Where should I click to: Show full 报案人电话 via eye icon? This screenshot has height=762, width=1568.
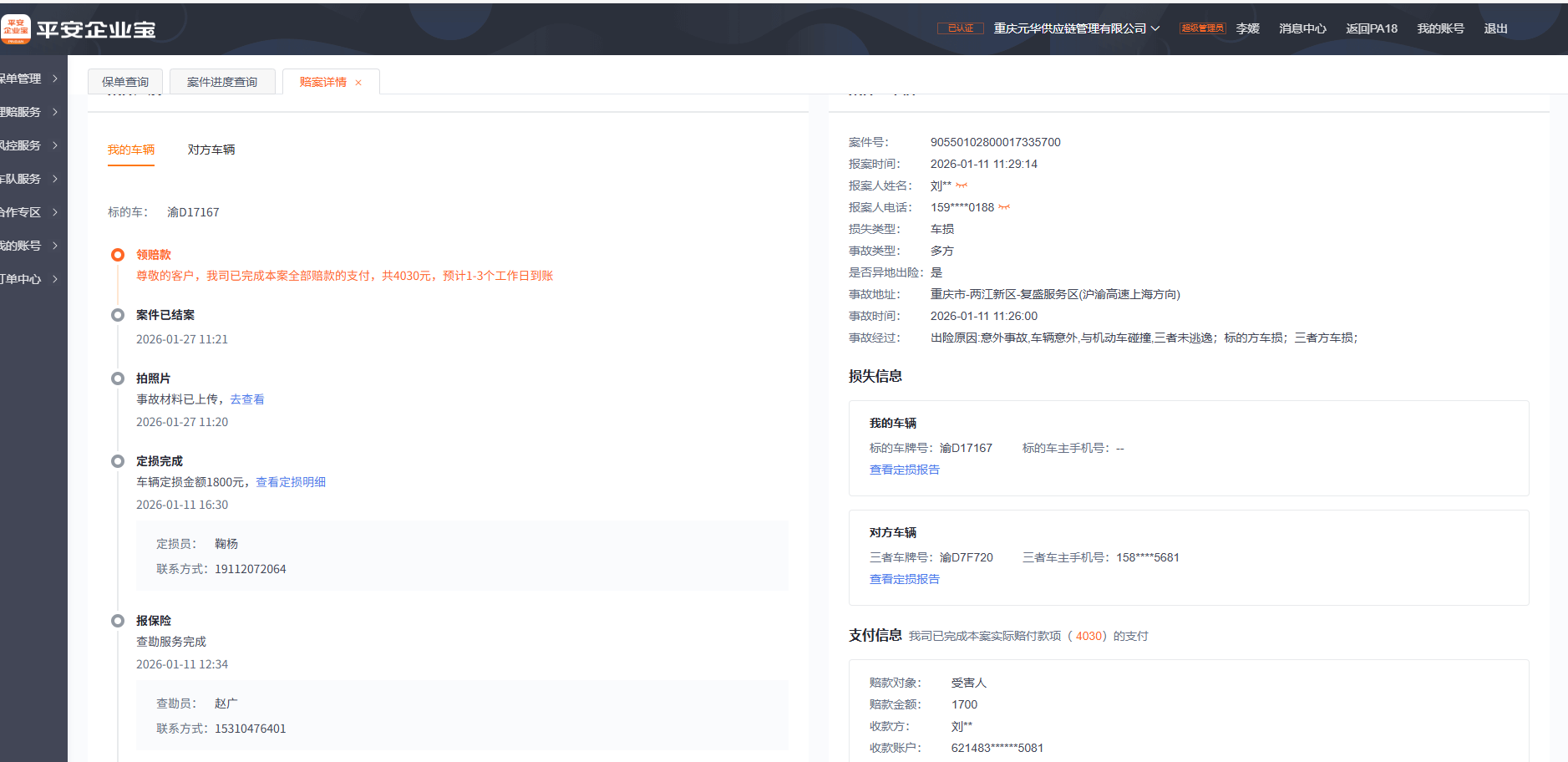(x=1004, y=207)
